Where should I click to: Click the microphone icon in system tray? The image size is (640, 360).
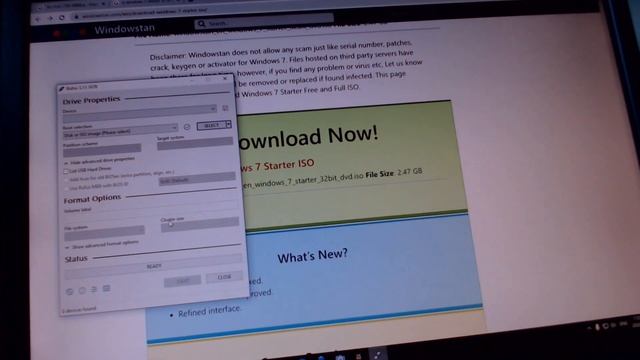tap(597, 327)
